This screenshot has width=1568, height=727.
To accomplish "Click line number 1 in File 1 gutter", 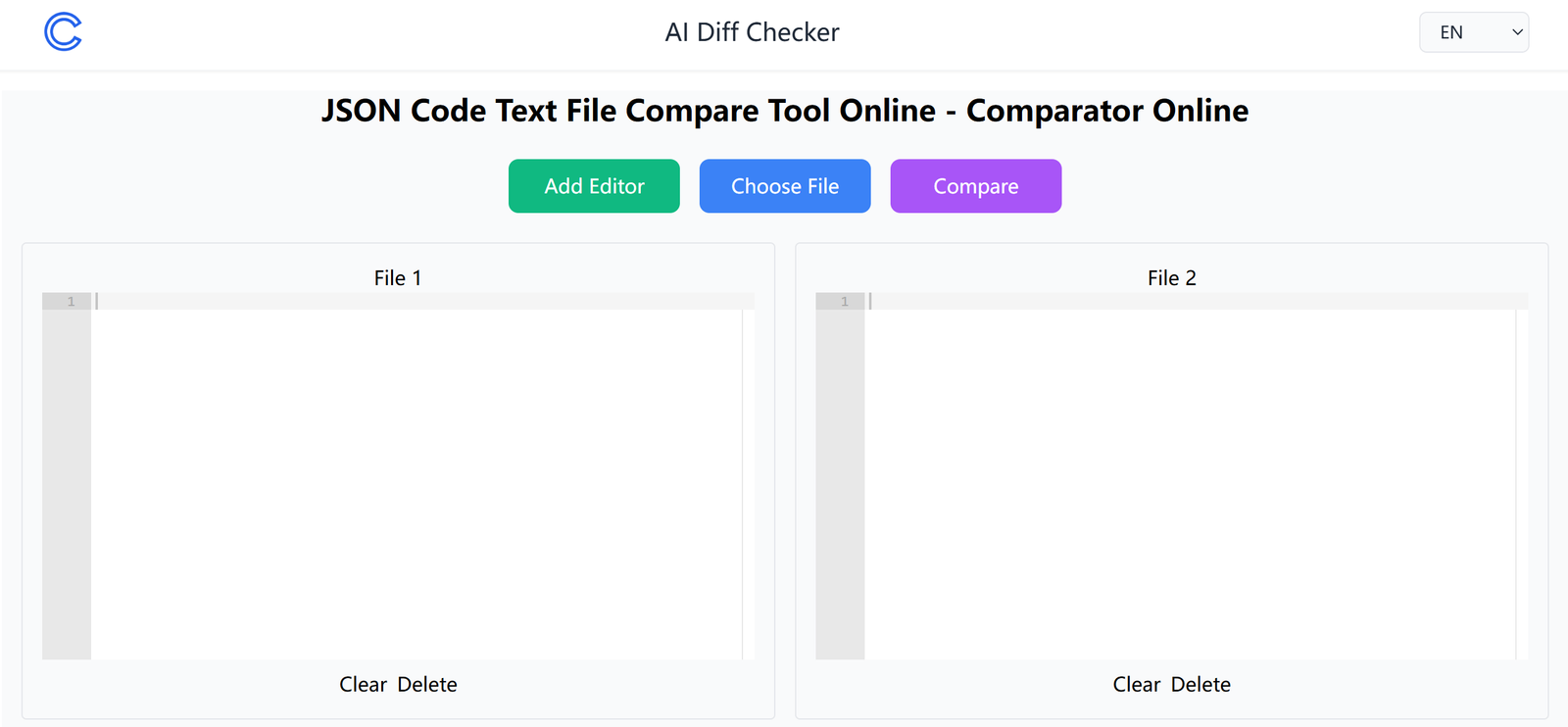I will click(x=71, y=302).
